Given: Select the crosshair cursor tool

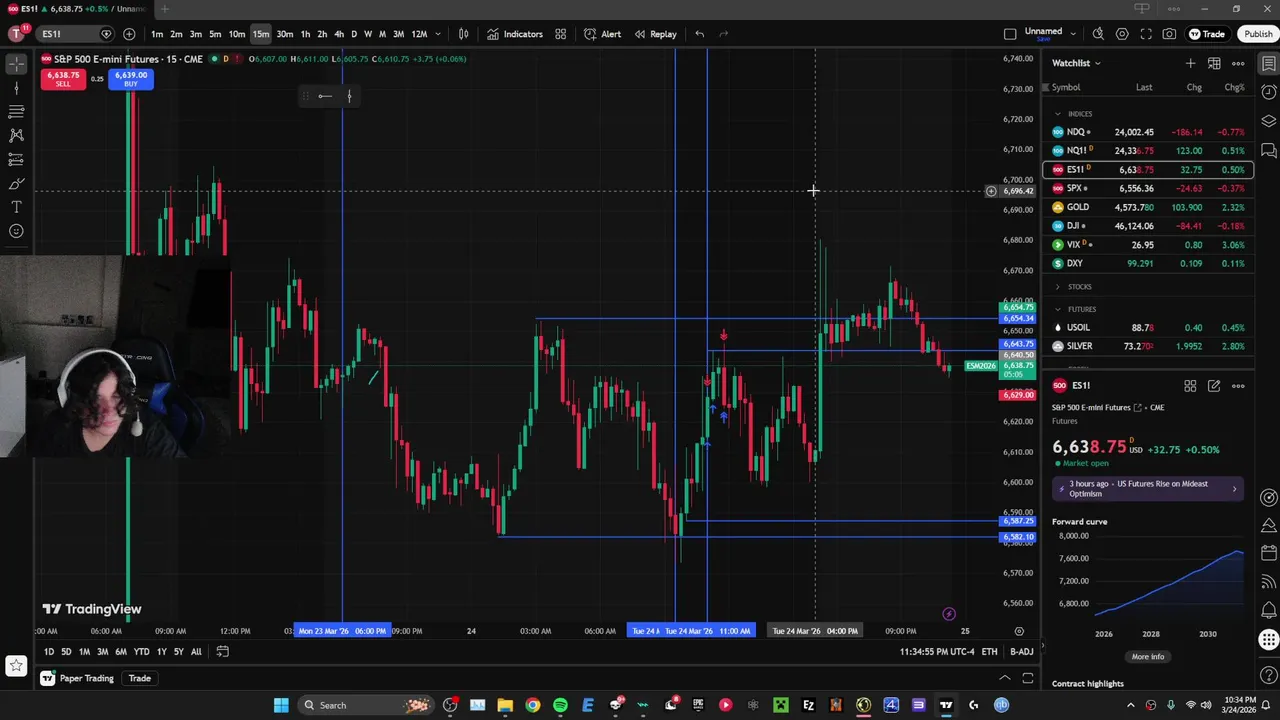Looking at the screenshot, I should click(16, 64).
